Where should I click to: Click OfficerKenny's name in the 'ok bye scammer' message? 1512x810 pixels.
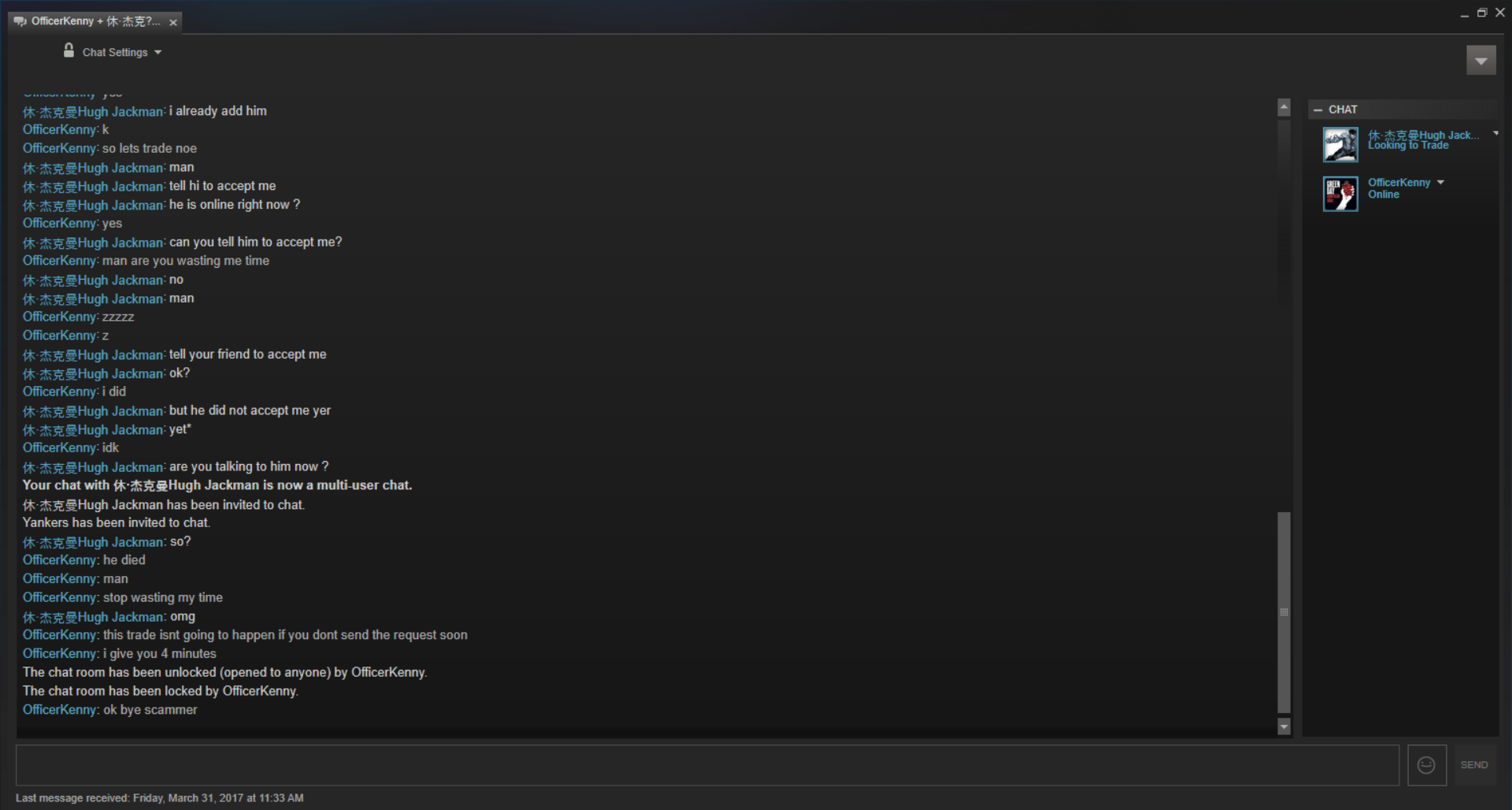[60, 709]
